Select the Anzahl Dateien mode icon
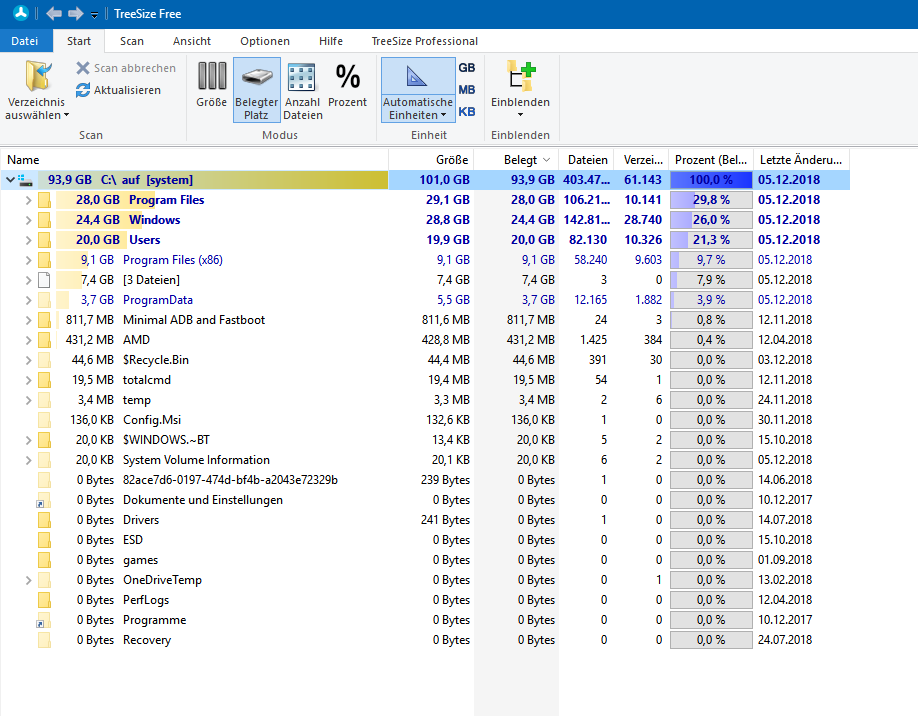The width and height of the screenshot is (918, 716). [x=302, y=77]
